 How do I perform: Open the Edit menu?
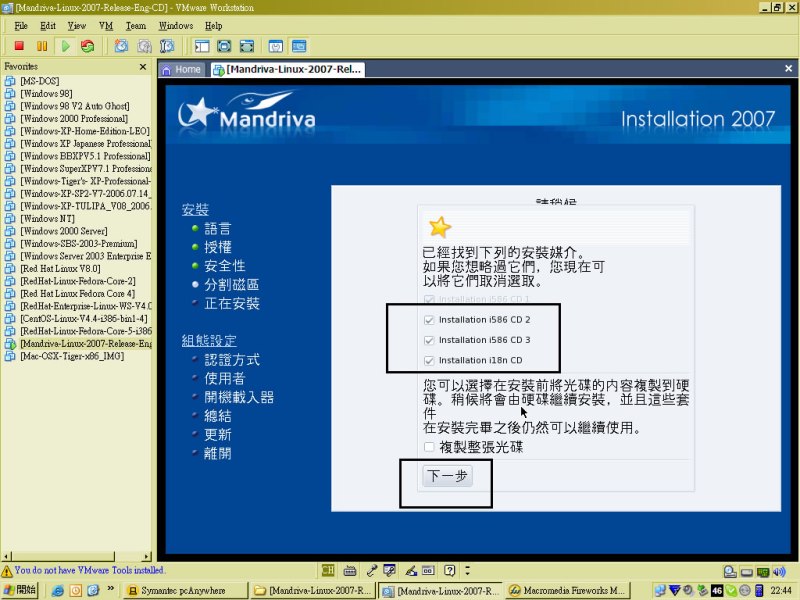coord(48,26)
